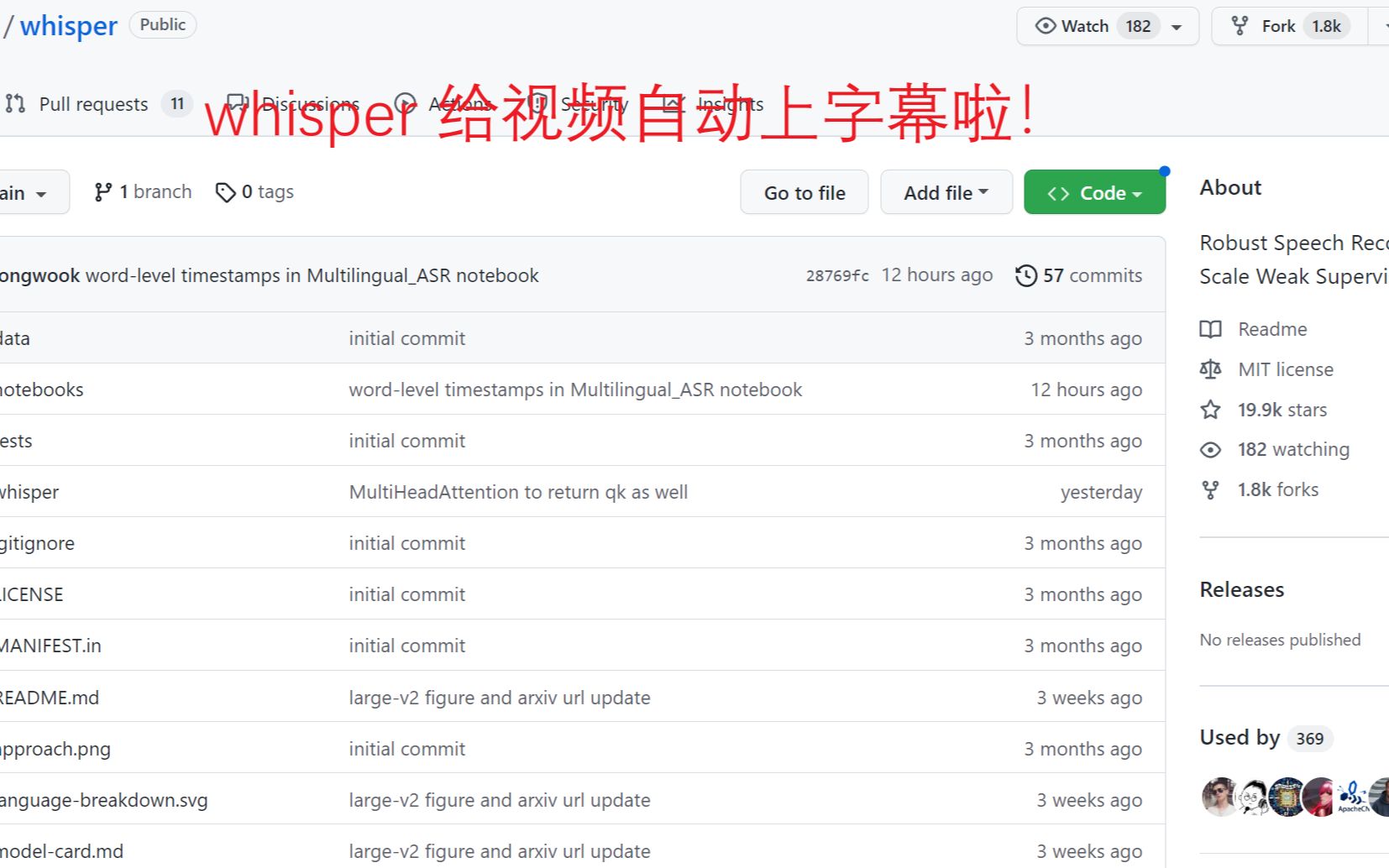
Task: Expand the Add file dropdown
Action: 946,193
